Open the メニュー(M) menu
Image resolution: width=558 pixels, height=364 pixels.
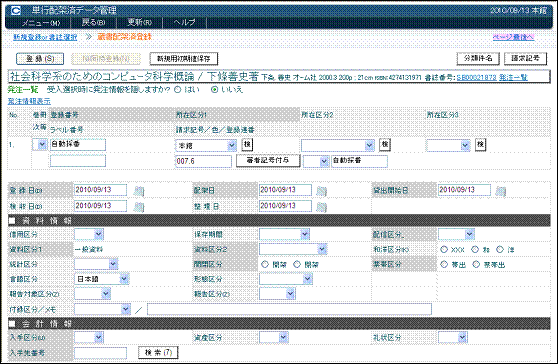coord(41,23)
